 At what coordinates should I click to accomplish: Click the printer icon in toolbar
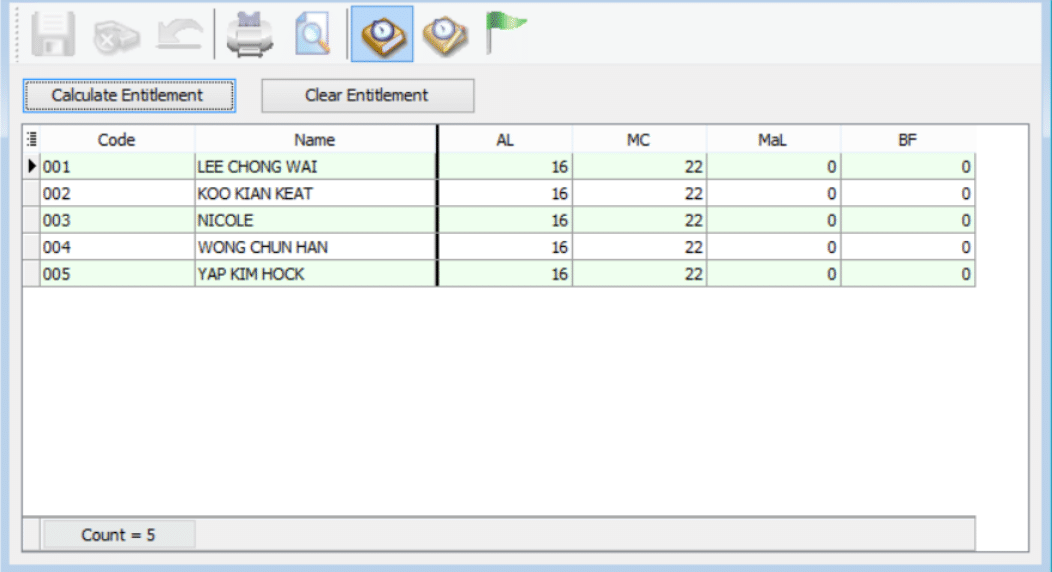(x=249, y=35)
